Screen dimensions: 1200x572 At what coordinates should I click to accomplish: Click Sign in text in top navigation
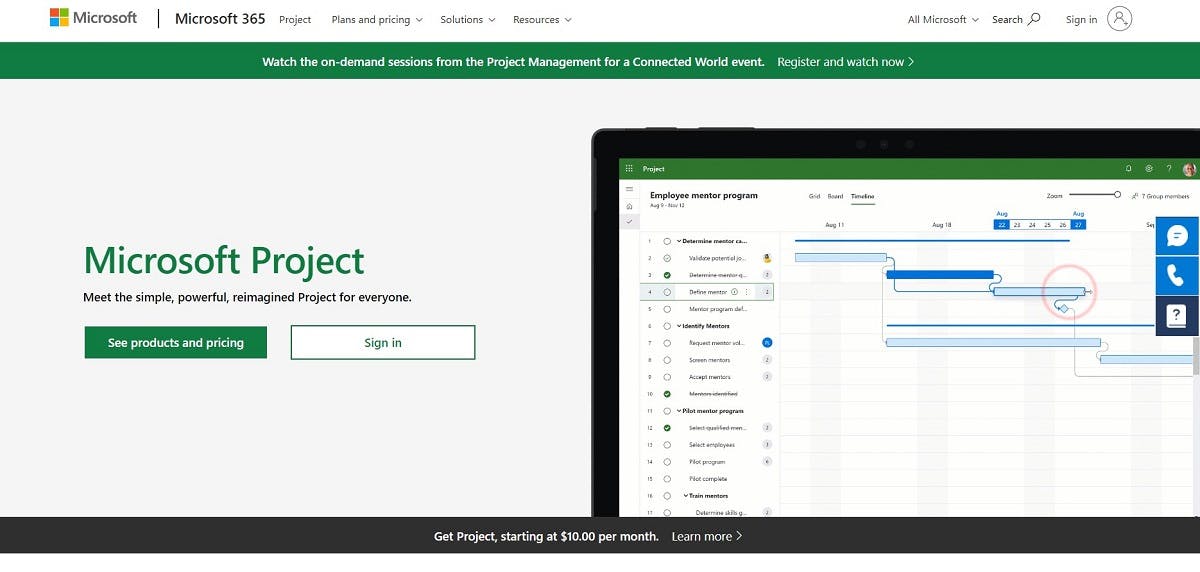[1081, 19]
